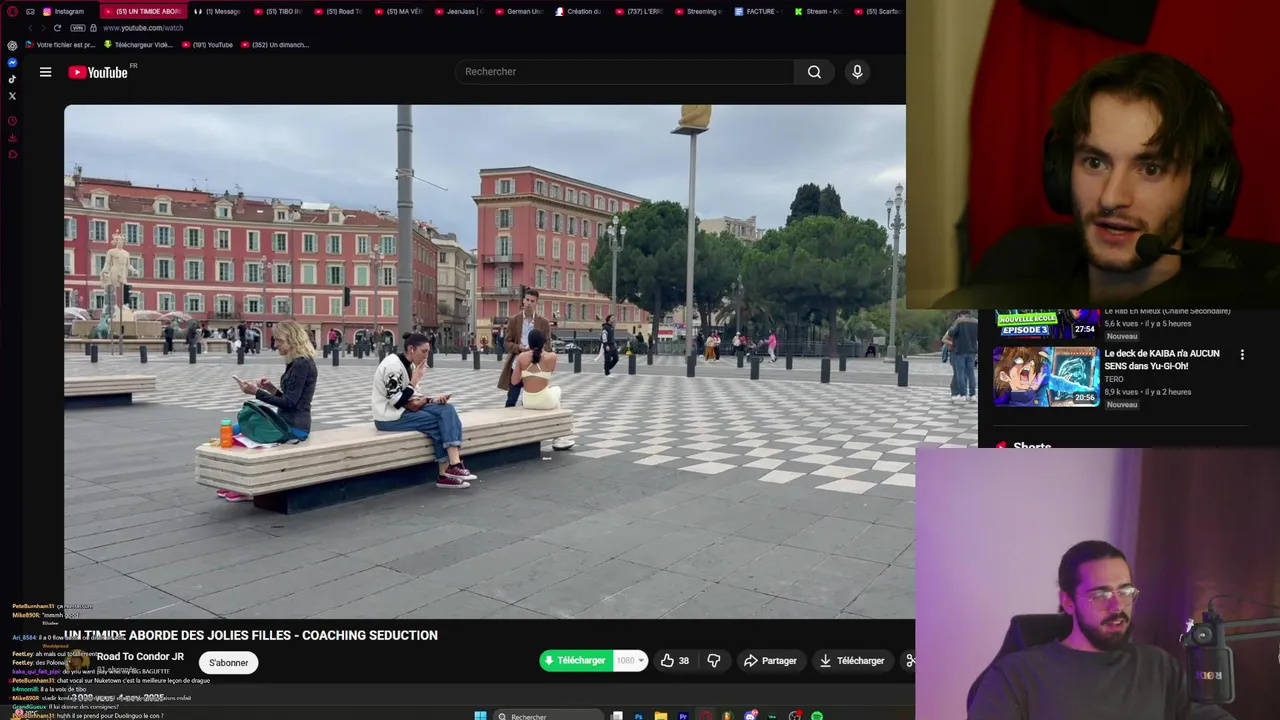Switch to the Stream - Kick tab
Image resolution: width=1280 pixels, height=720 pixels.
coord(818,11)
